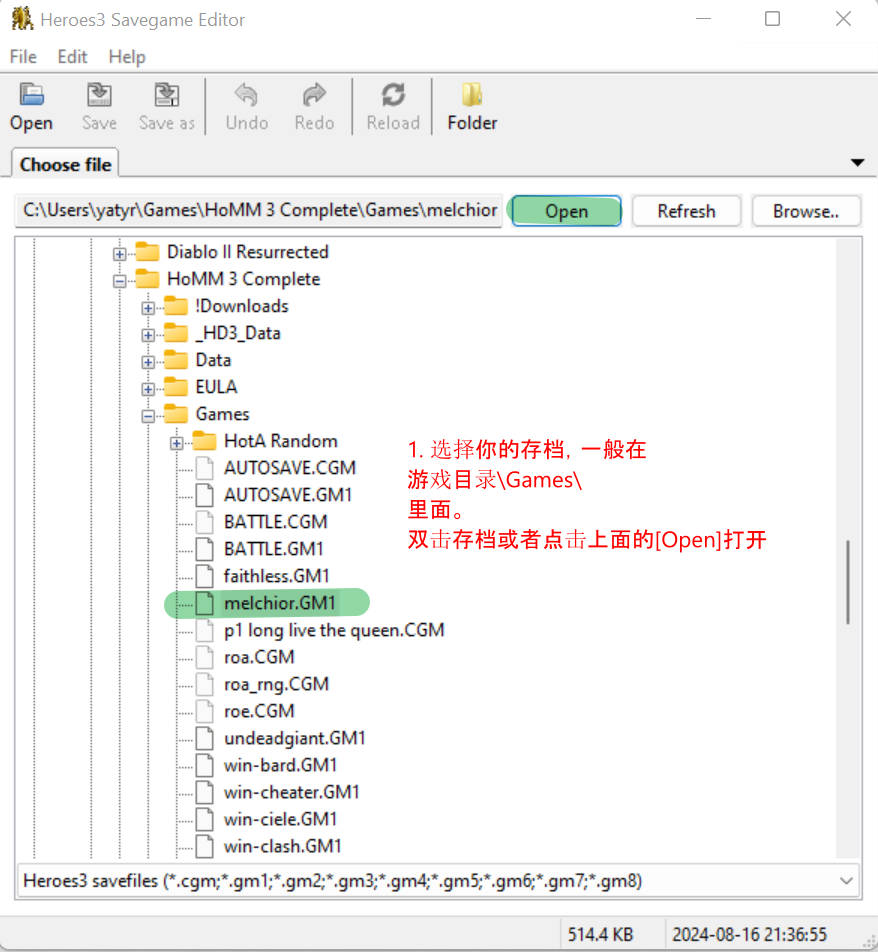
Task: Click the Undo arrow icon
Action: [247, 95]
